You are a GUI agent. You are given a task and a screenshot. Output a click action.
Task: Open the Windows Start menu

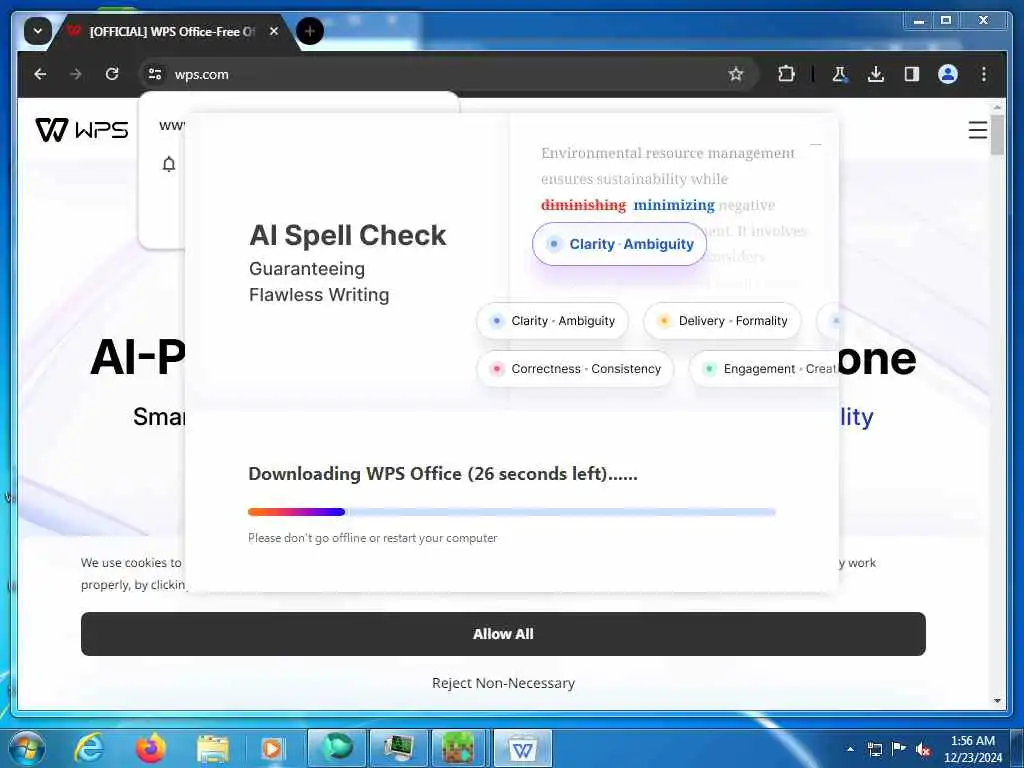coord(27,748)
